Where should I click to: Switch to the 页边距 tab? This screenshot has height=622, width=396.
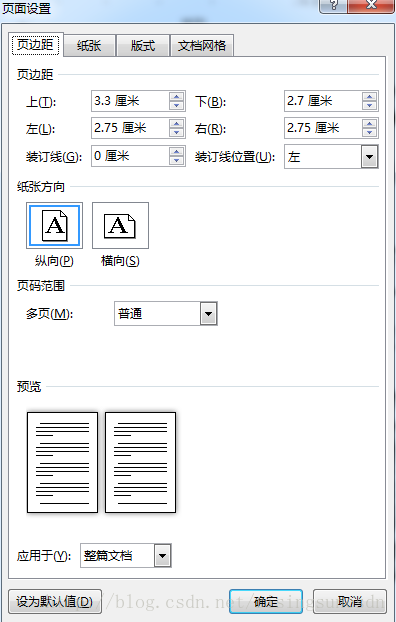[x=35, y=45]
